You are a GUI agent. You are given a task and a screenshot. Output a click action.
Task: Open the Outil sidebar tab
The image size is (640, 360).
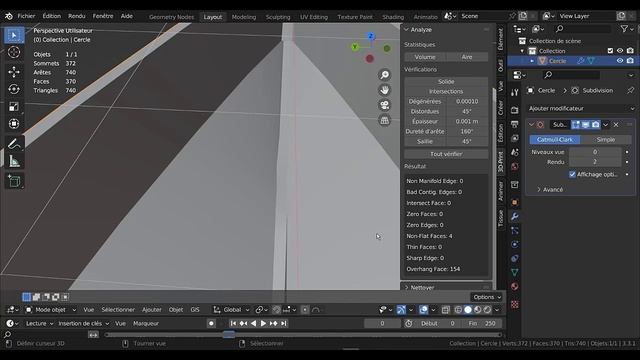coord(500,66)
